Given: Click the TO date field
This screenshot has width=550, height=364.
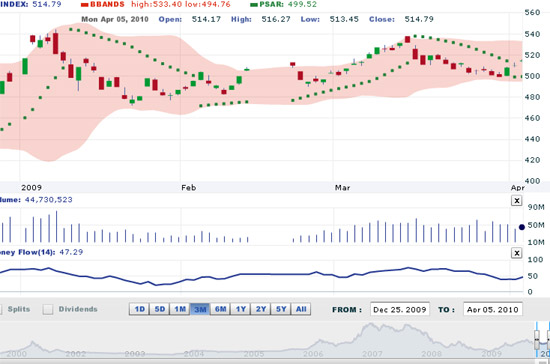Looking at the screenshot, I should 493,309.
